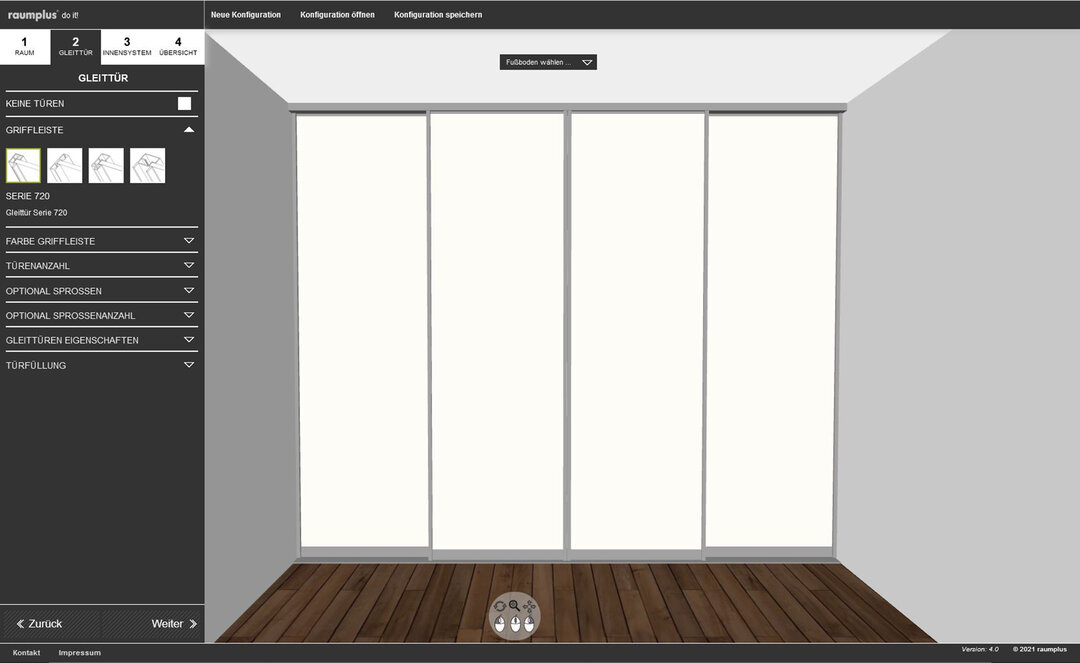Choose the third handle profile thumbnail
1080x663 pixels.
point(106,165)
